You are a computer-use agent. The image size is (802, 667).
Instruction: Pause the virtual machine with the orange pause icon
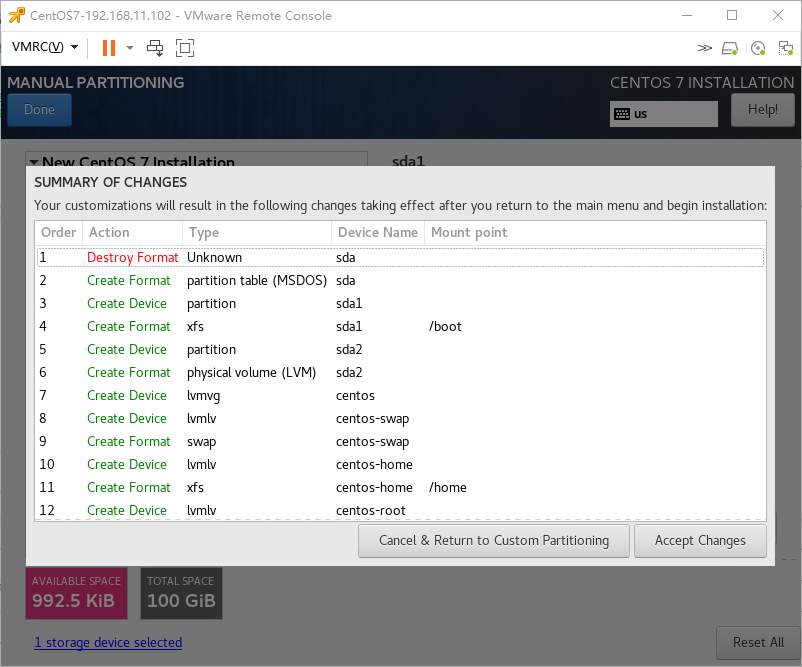point(109,48)
